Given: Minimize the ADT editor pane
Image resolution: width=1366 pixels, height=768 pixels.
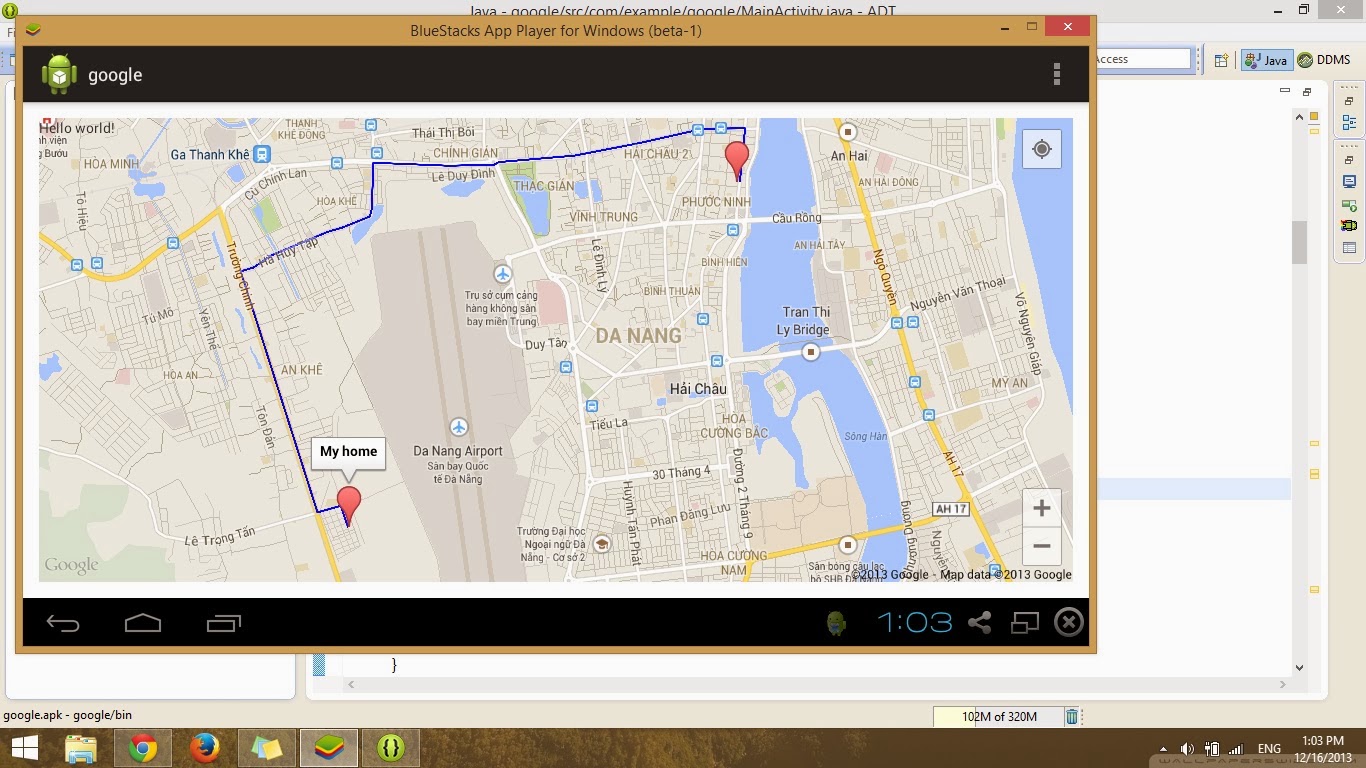Looking at the screenshot, I should coord(1285,91).
